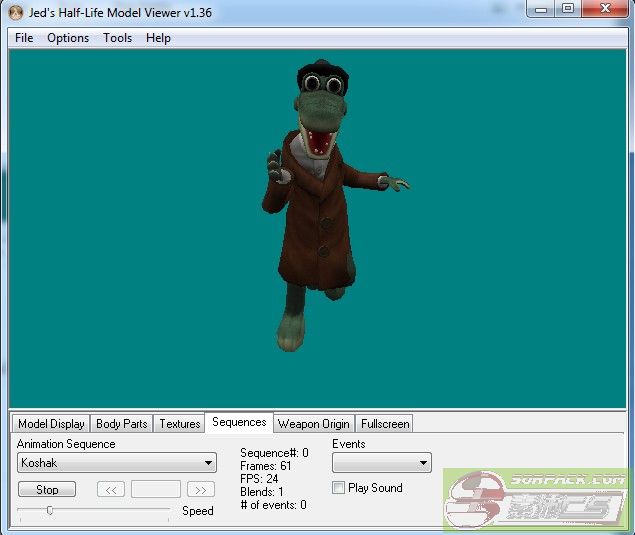This screenshot has height=535, width=635.
Task: Open the Help menu
Action: pyautogui.click(x=158, y=38)
